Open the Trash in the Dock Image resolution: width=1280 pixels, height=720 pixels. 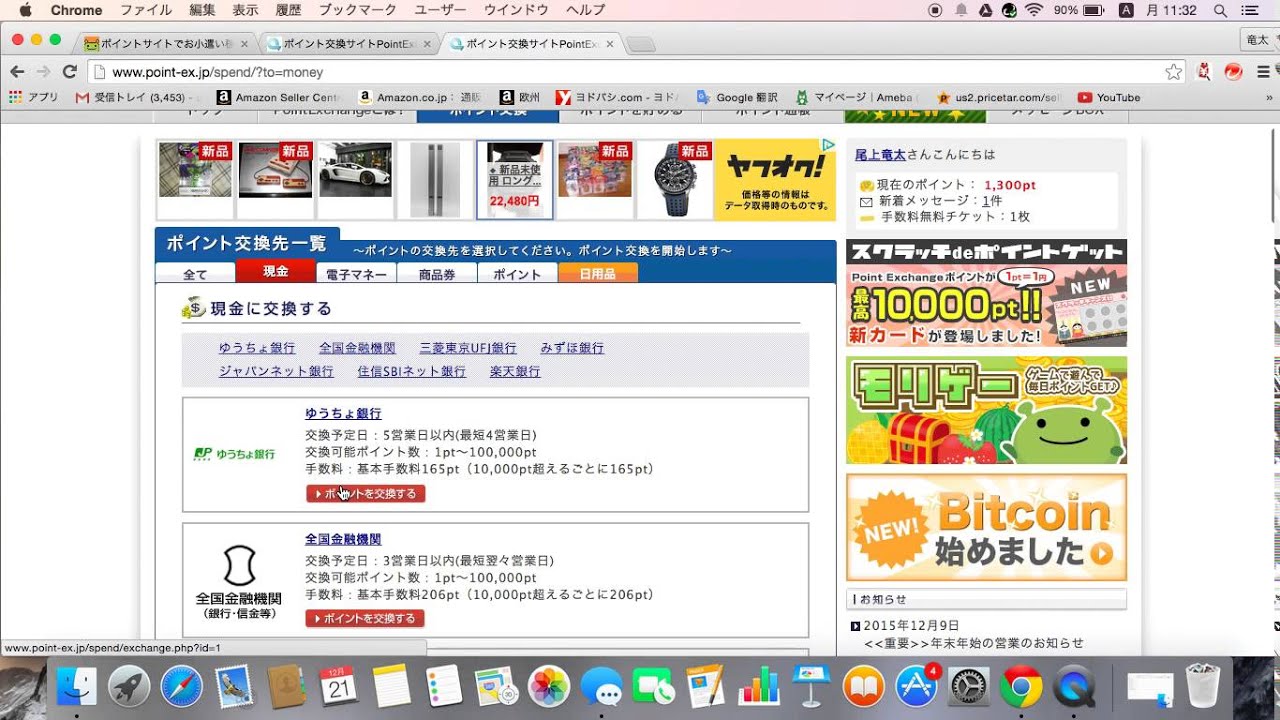click(x=1202, y=686)
